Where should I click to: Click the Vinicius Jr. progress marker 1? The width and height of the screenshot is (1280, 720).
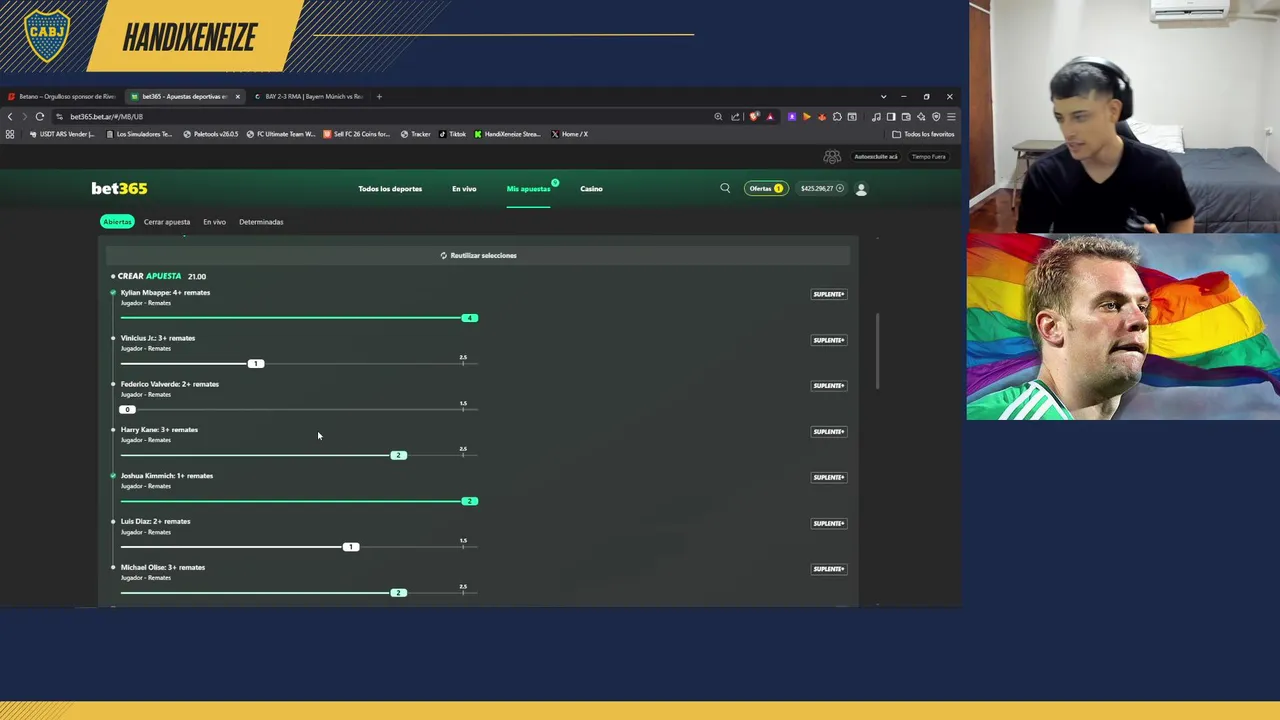click(x=256, y=364)
